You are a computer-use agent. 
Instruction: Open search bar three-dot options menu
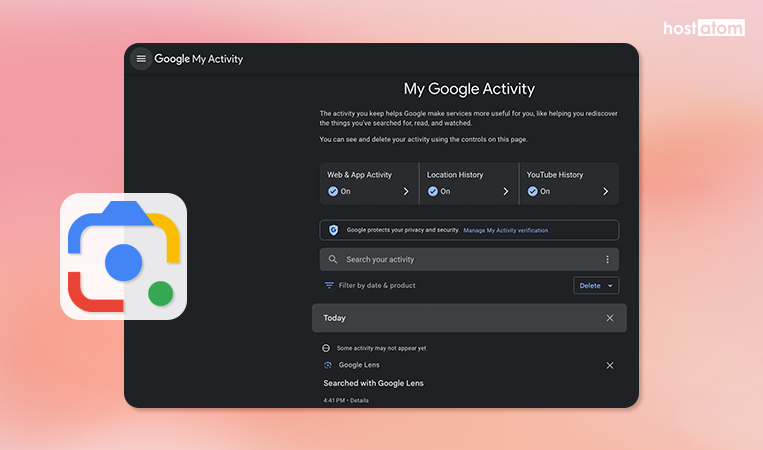tap(607, 259)
